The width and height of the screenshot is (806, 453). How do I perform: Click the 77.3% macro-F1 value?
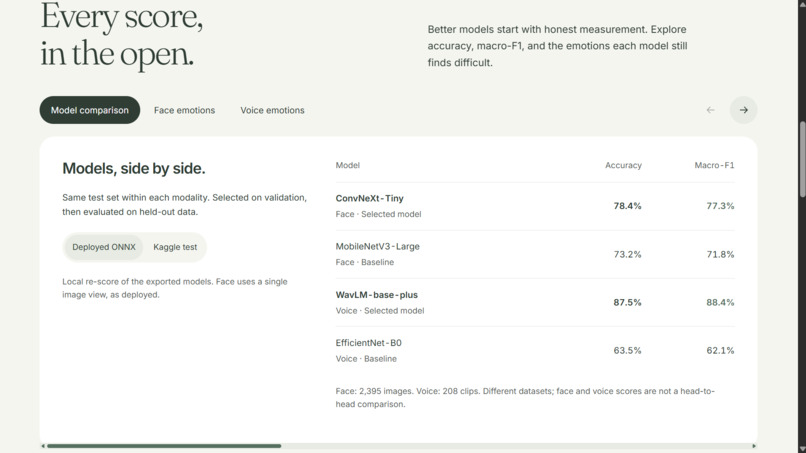coord(720,206)
